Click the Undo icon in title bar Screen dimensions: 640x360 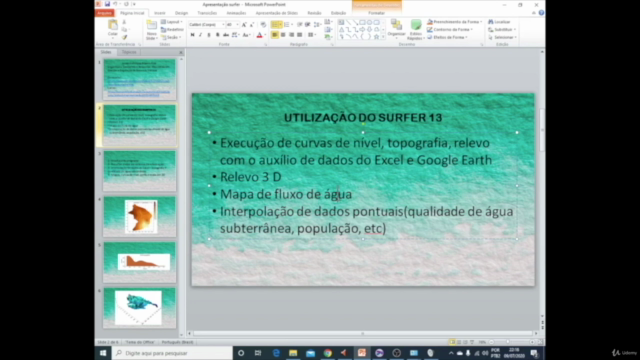[x=116, y=4]
